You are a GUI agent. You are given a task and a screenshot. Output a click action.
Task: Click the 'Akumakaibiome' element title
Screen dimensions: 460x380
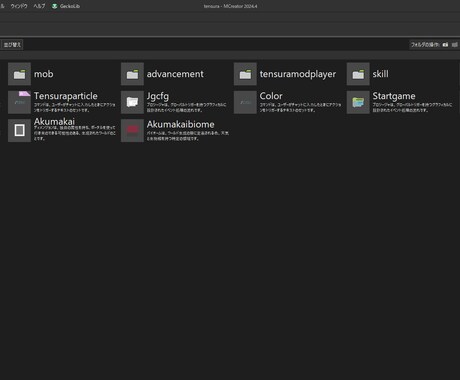click(180, 124)
